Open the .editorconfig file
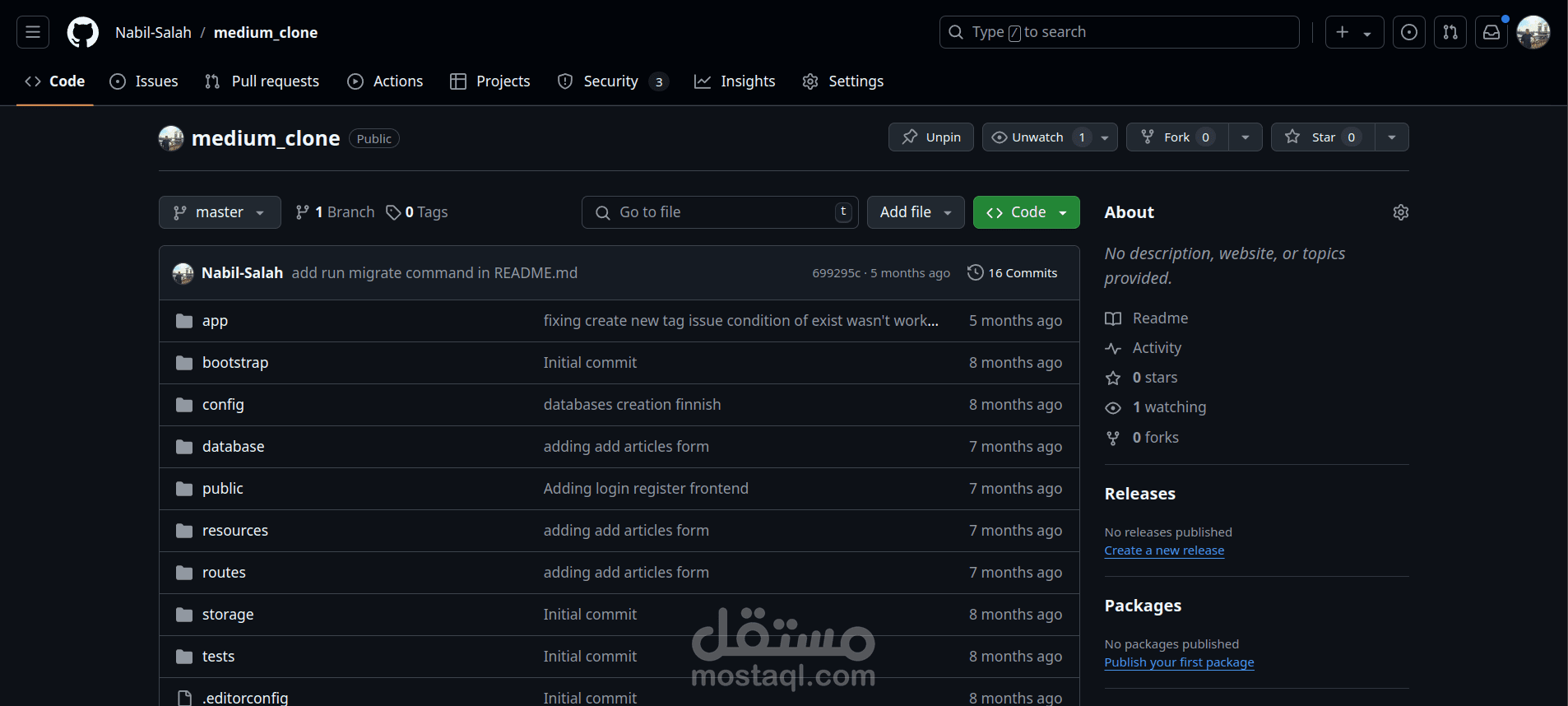This screenshot has height=706, width=1568. pos(245,698)
